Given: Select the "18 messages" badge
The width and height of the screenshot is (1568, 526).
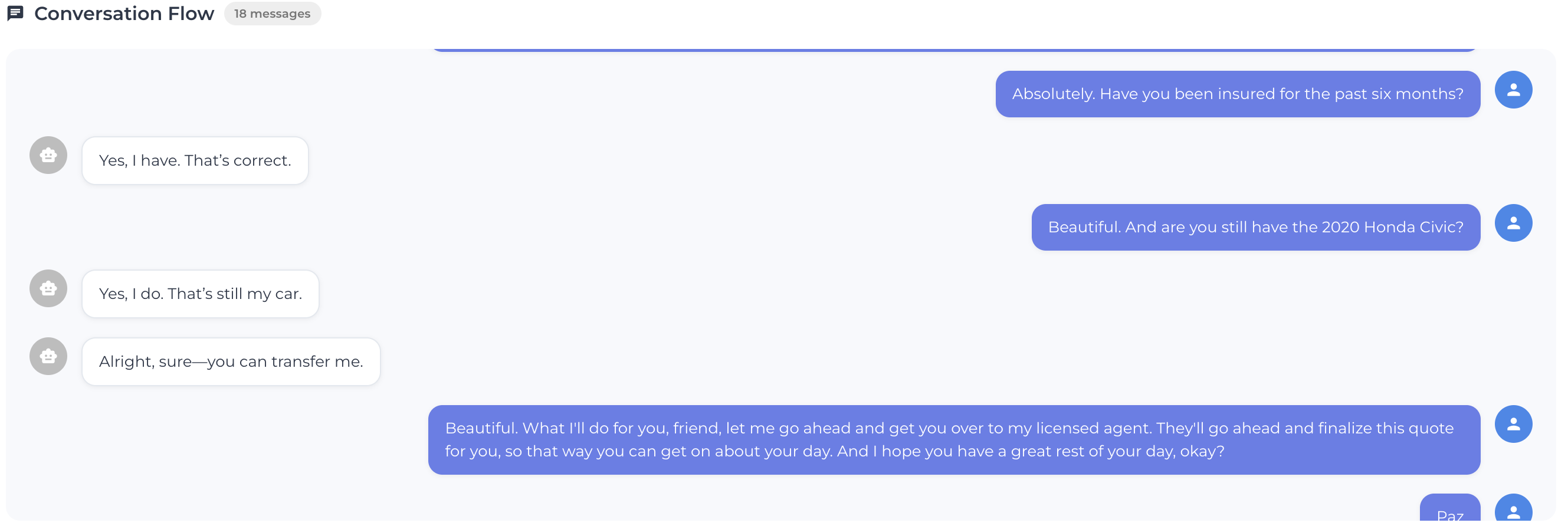Looking at the screenshot, I should [272, 13].
